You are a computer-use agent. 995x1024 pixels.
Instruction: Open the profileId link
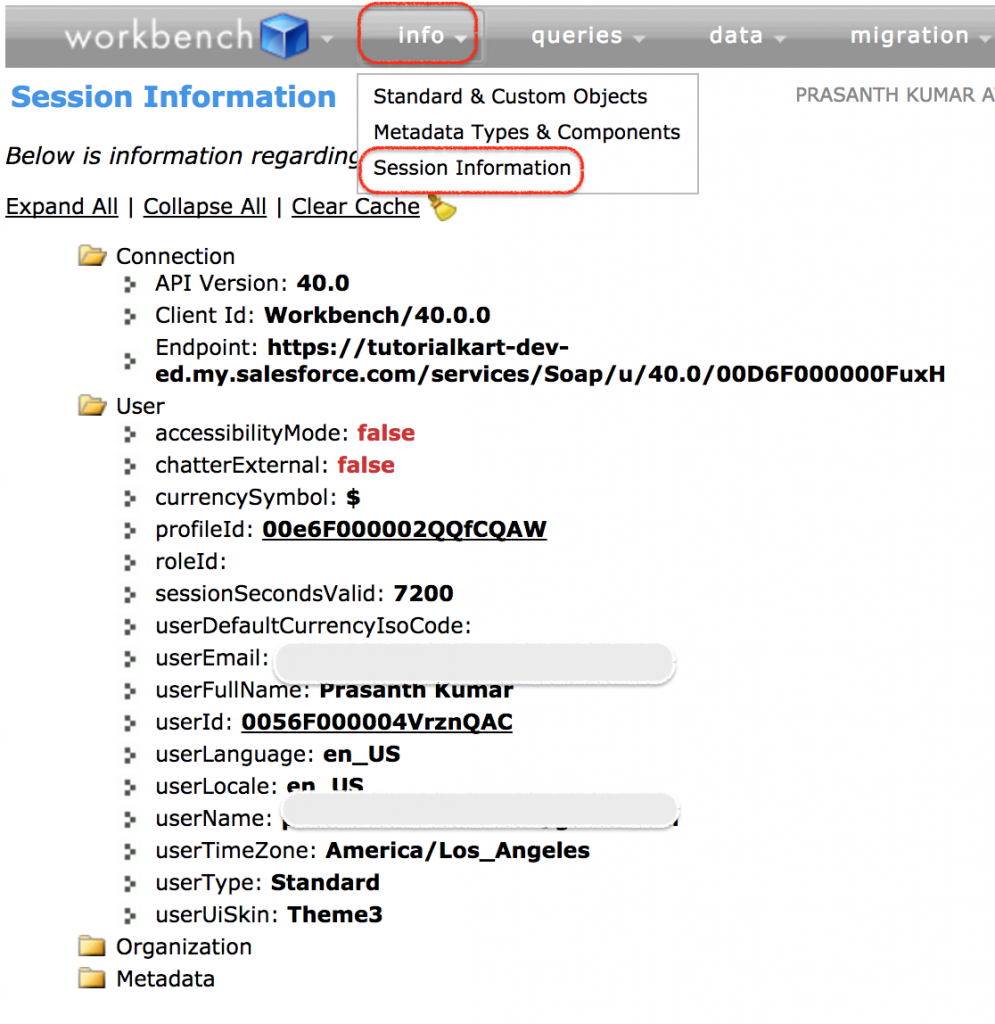(404, 529)
